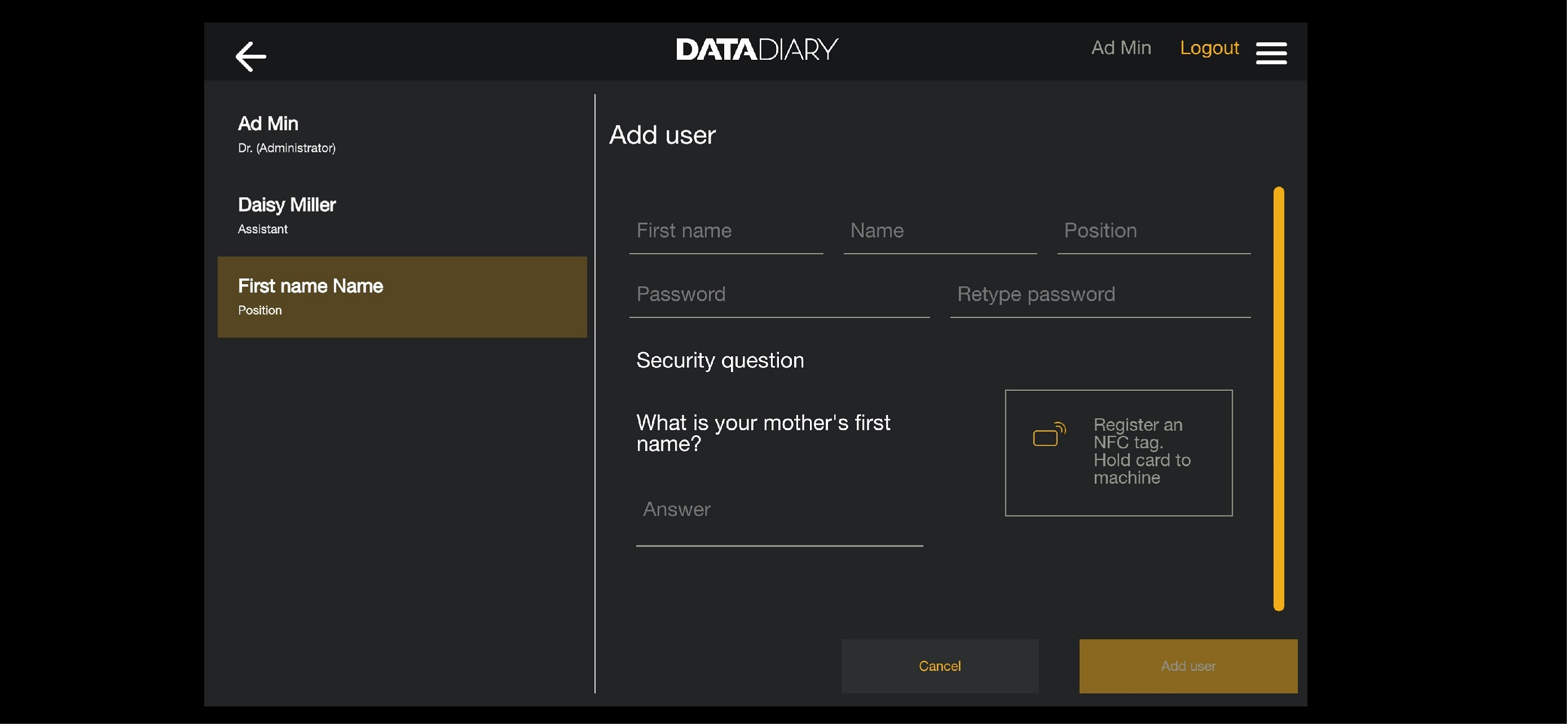This screenshot has width=1568, height=725.
Task: Click into the Retype password field
Action: pyautogui.click(x=1100, y=295)
